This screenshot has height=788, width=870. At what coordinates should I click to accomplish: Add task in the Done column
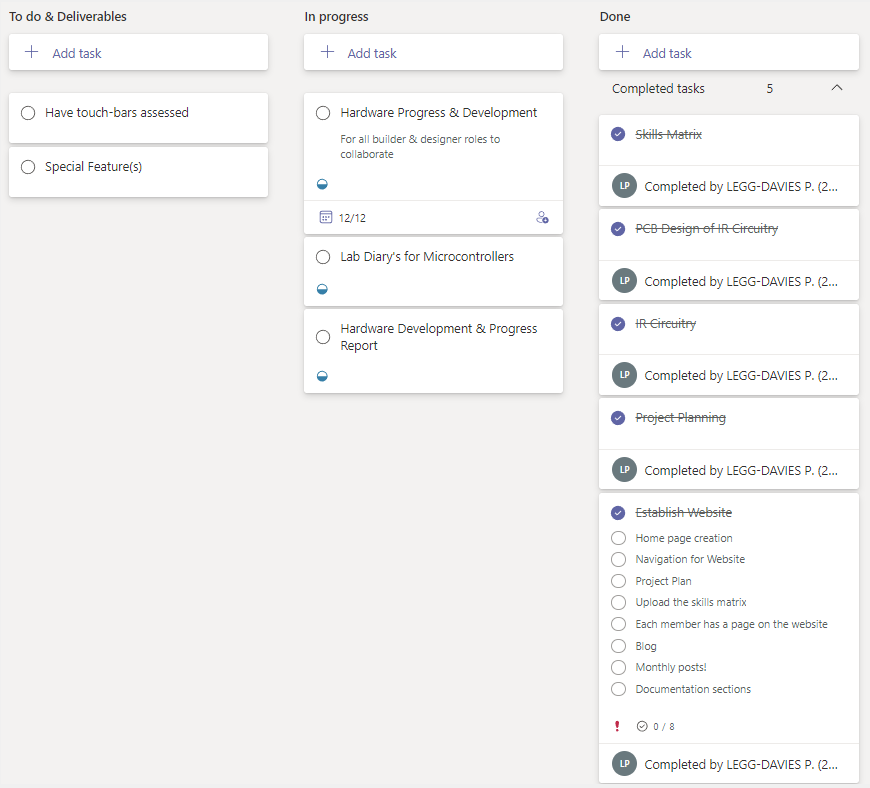click(667, 53)
